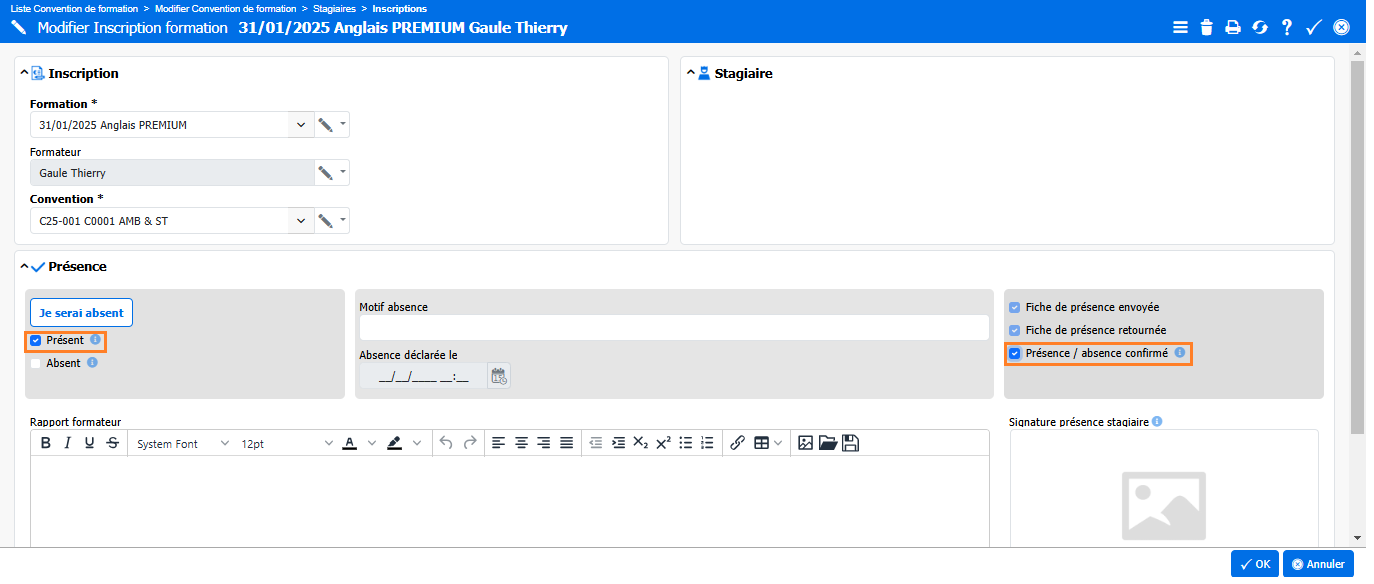Insert a link in the rapport editor
This screenshot has width=1374, height=584.
[737, 443]
